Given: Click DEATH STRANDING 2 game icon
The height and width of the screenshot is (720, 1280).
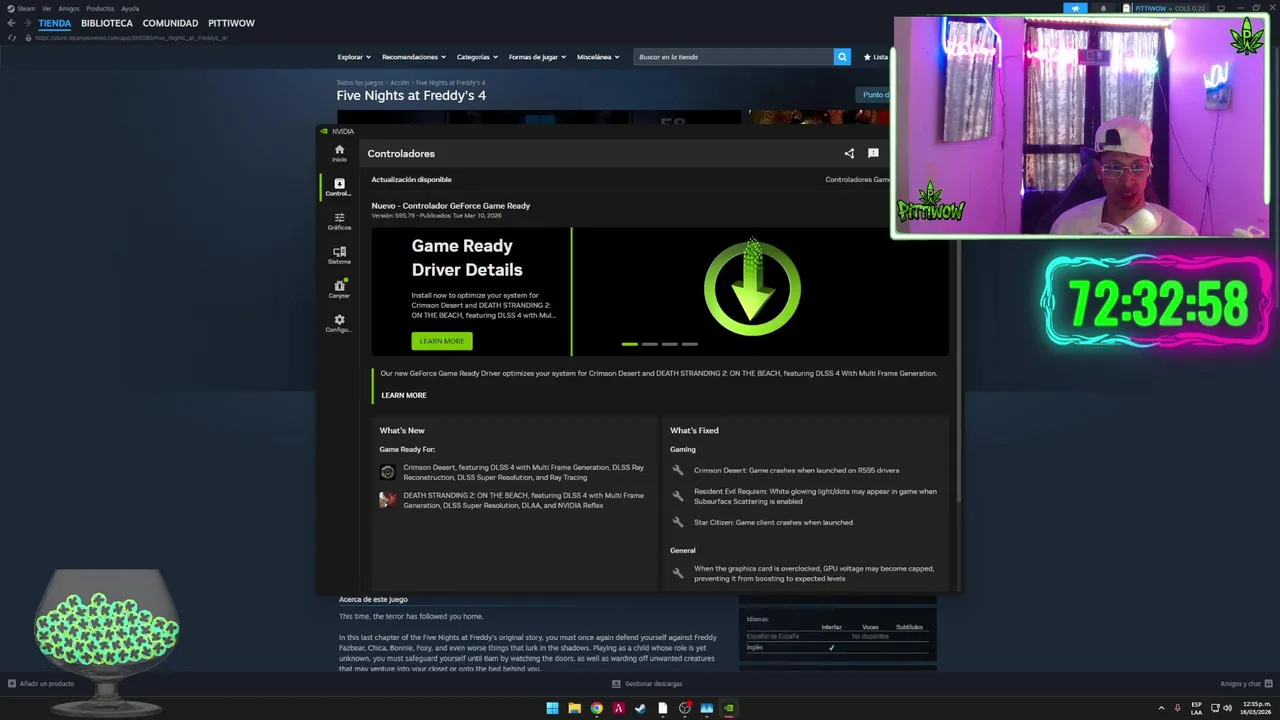Looking at the screenshot, I should [x=388, y=500].
